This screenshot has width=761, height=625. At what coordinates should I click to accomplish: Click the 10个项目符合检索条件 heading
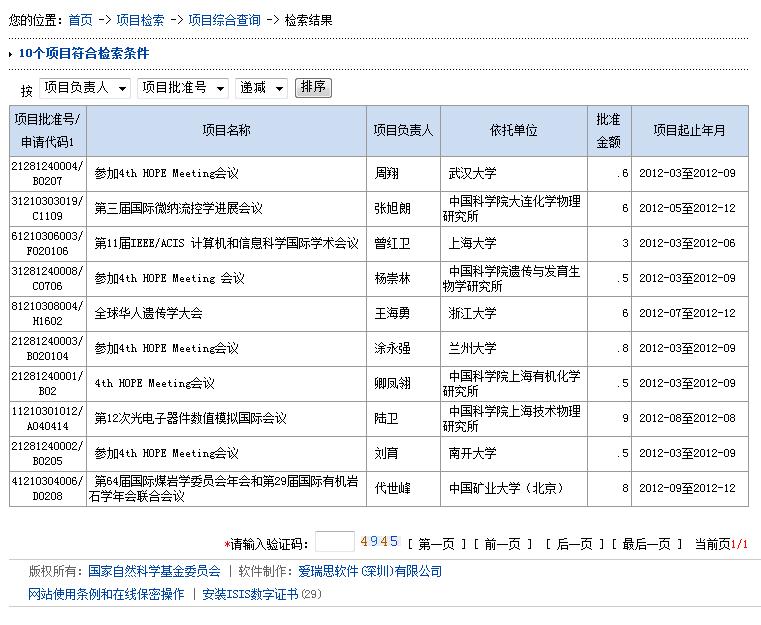click(84, 53)
